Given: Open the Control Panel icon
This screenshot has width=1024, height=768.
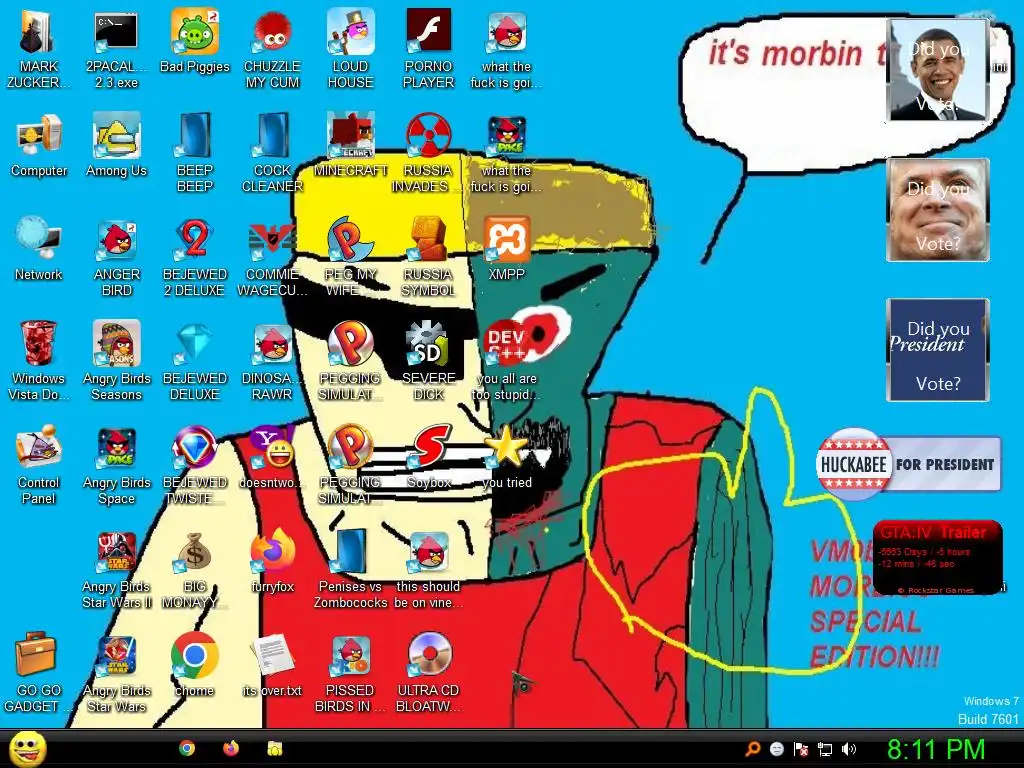Looking at the screenshot, I should 39,465.
